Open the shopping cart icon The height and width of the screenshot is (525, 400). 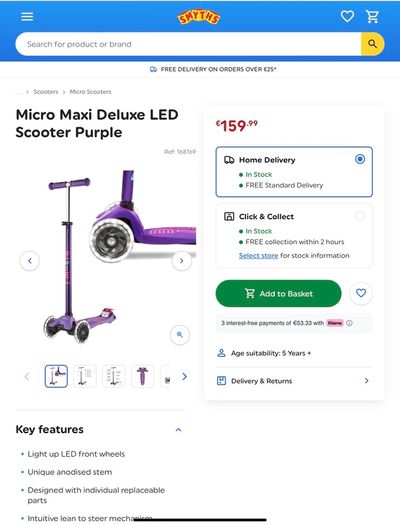point(372,16)
